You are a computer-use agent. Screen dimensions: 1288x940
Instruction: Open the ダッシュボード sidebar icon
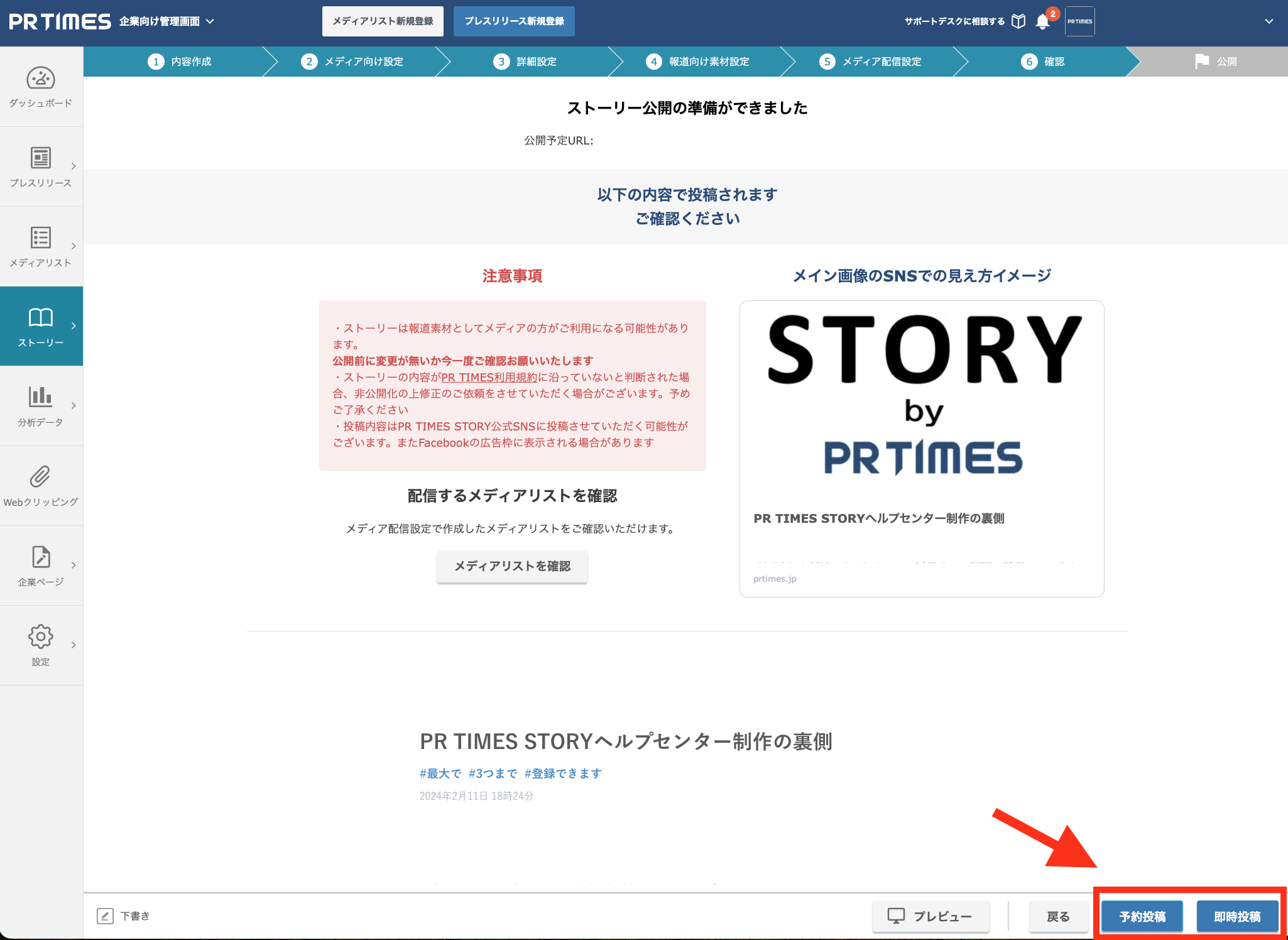[x=41, y=79]
